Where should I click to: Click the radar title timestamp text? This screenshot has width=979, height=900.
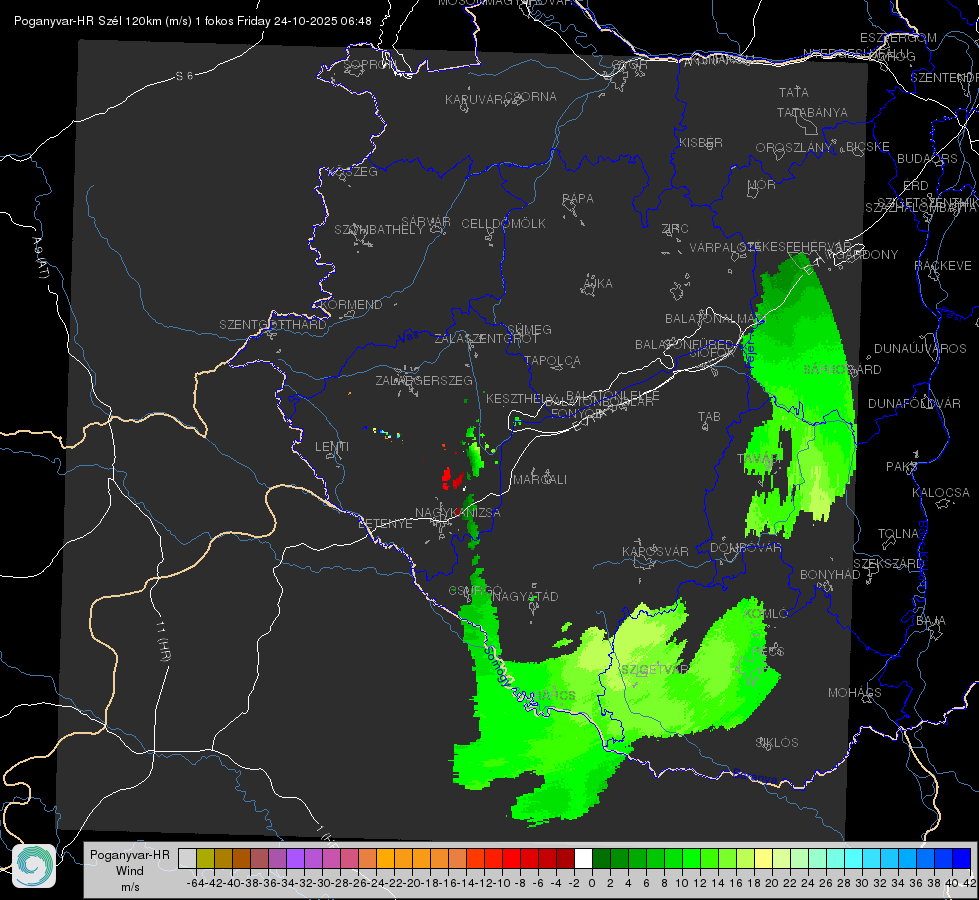pyautogui.click(x=193, y=21)
